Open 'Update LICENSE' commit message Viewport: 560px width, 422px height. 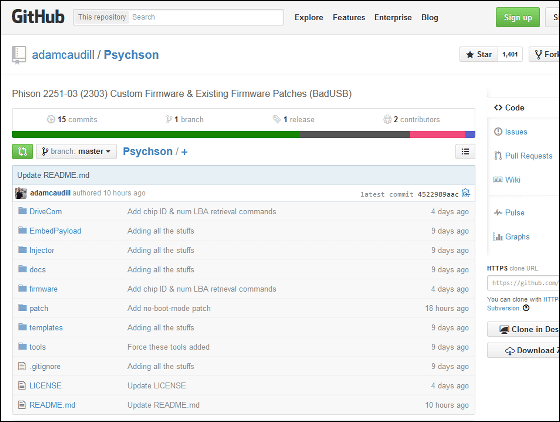[x=156, y=386]
